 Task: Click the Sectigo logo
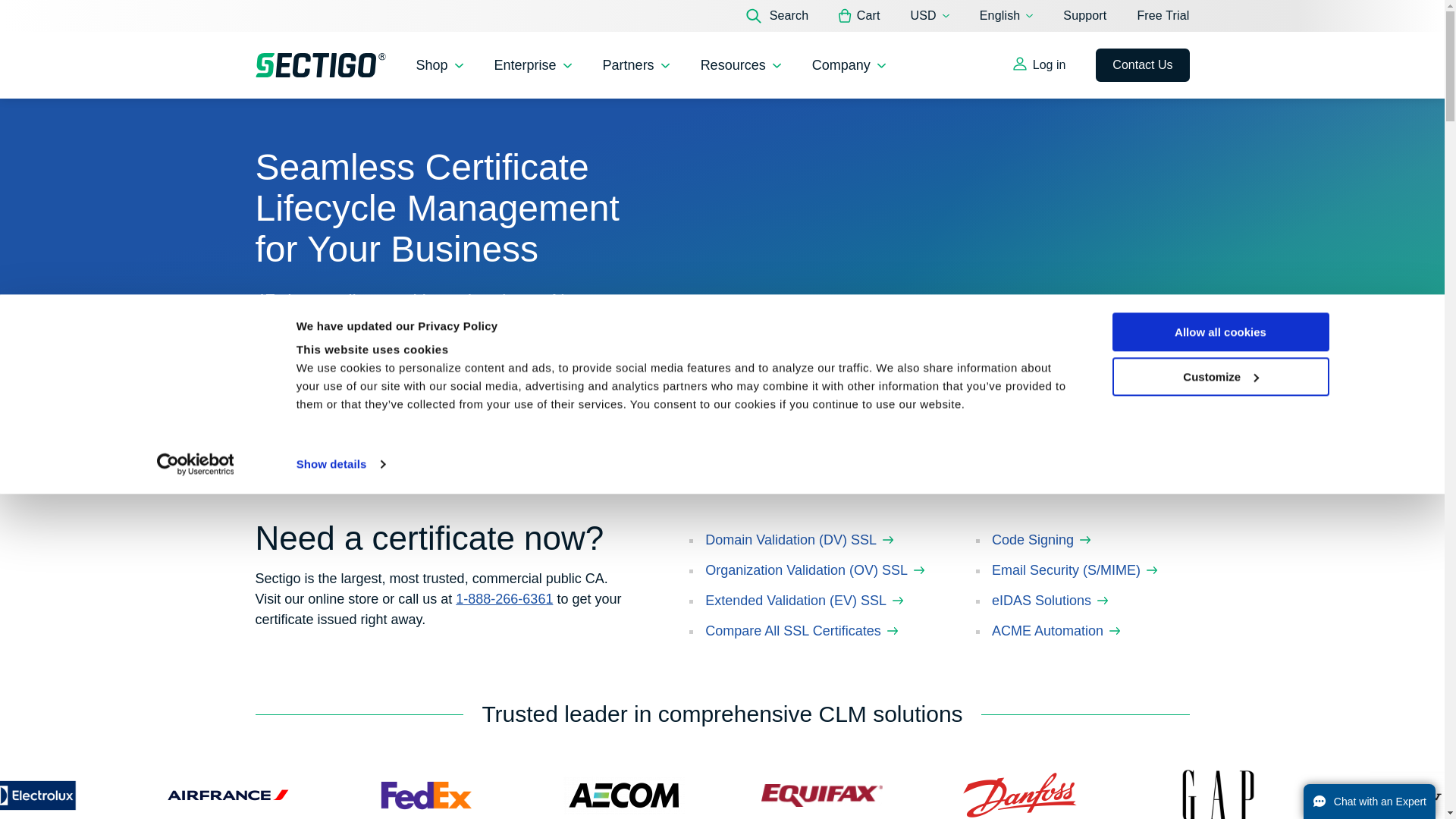320,65
